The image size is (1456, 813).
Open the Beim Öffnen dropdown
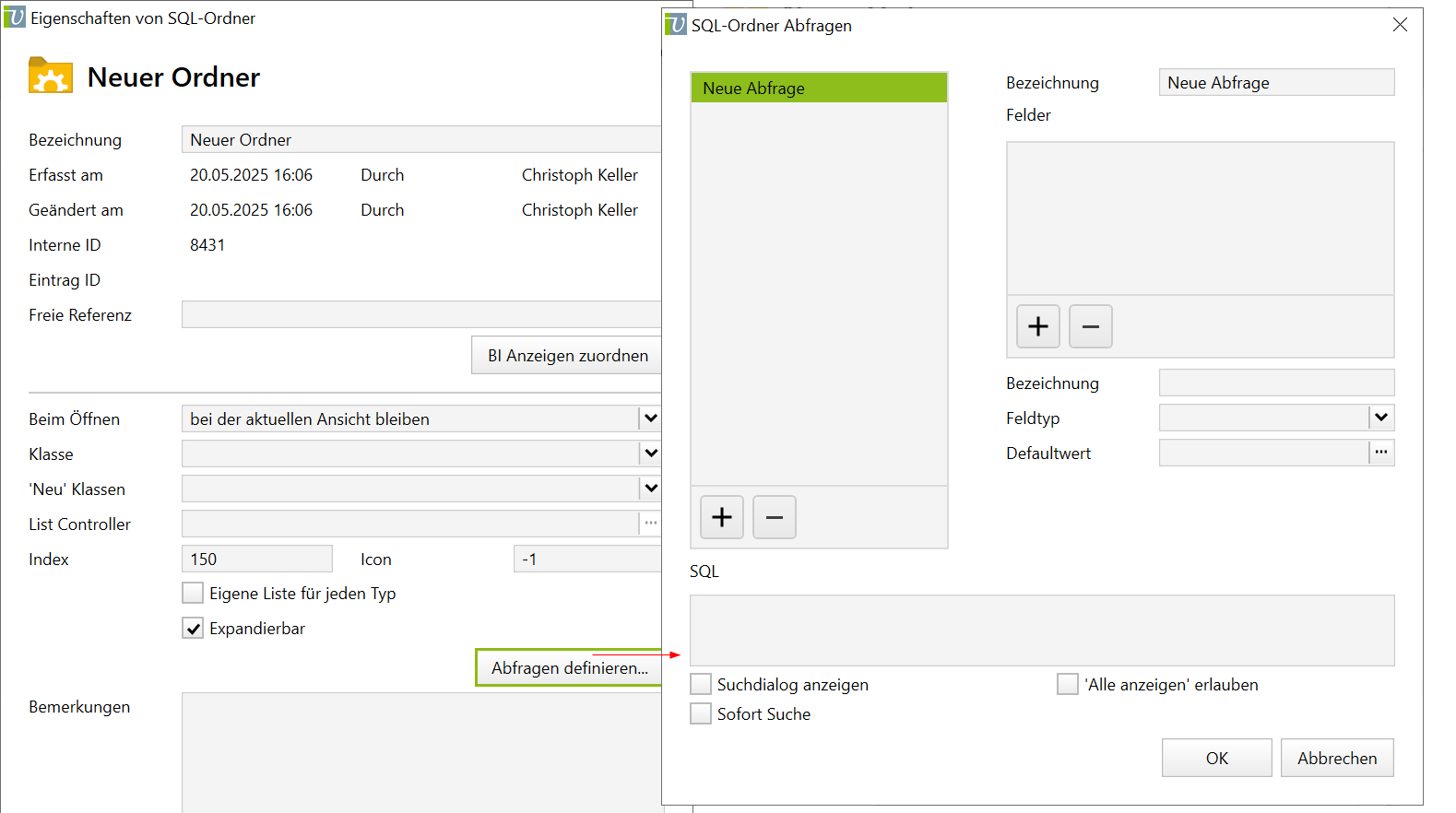click(650, 418)
